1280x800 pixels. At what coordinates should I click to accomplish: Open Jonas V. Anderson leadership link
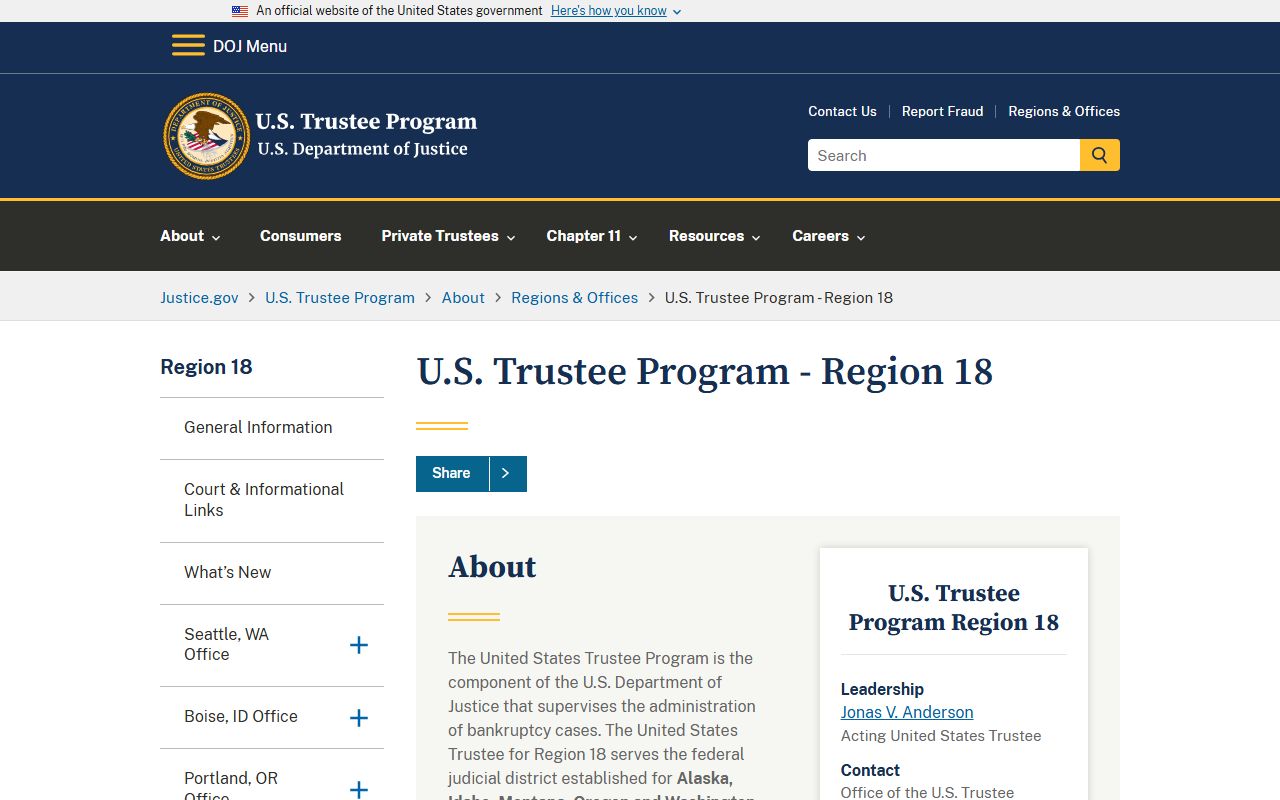(907, 712)
